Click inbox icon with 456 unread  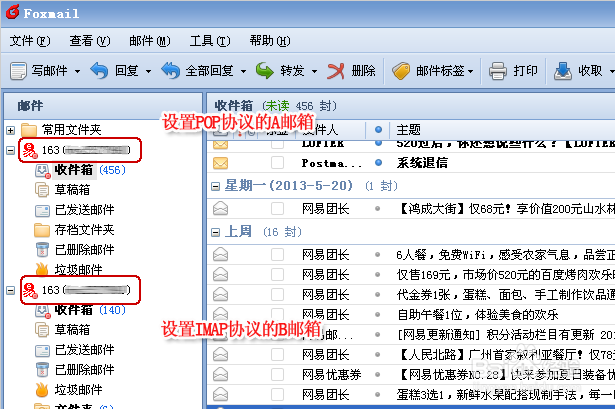pos(42,171)
